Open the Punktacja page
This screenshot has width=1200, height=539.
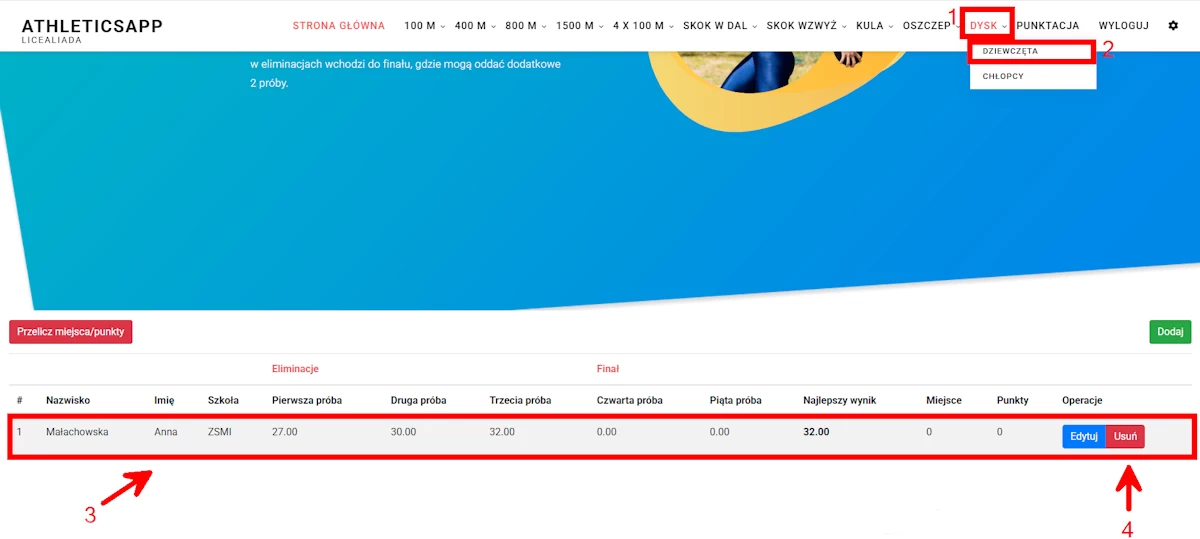tap(1047, 26)
